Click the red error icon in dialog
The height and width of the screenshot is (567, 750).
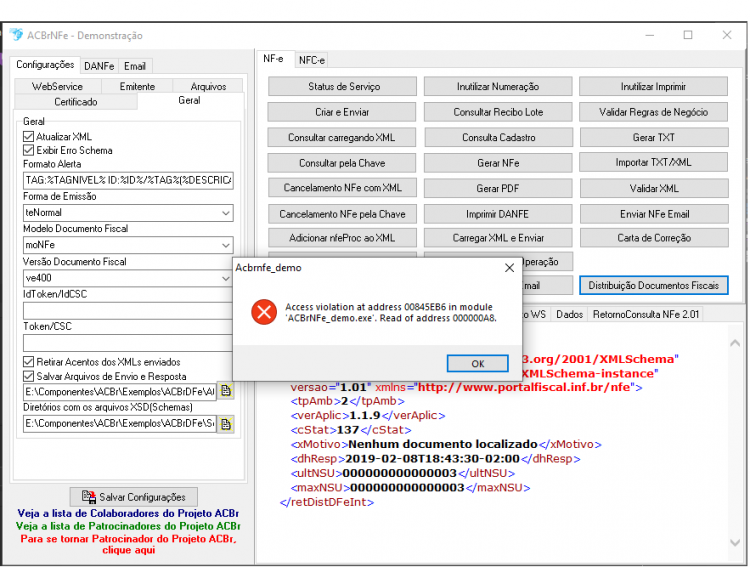coord(264,312)
